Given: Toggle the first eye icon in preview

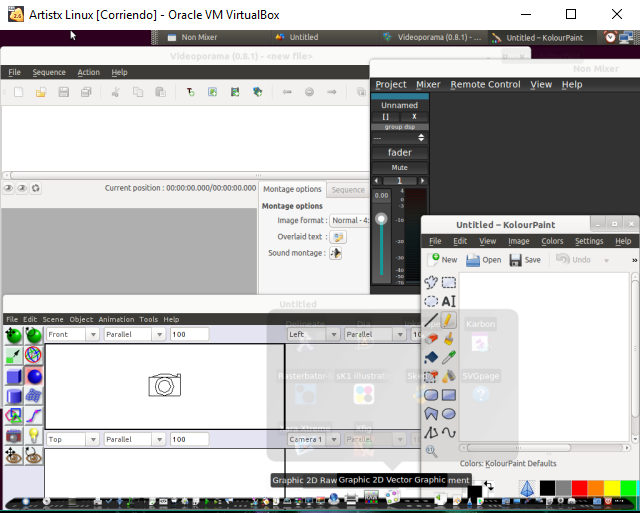Looking at the screenshot, I should point(9,187).
